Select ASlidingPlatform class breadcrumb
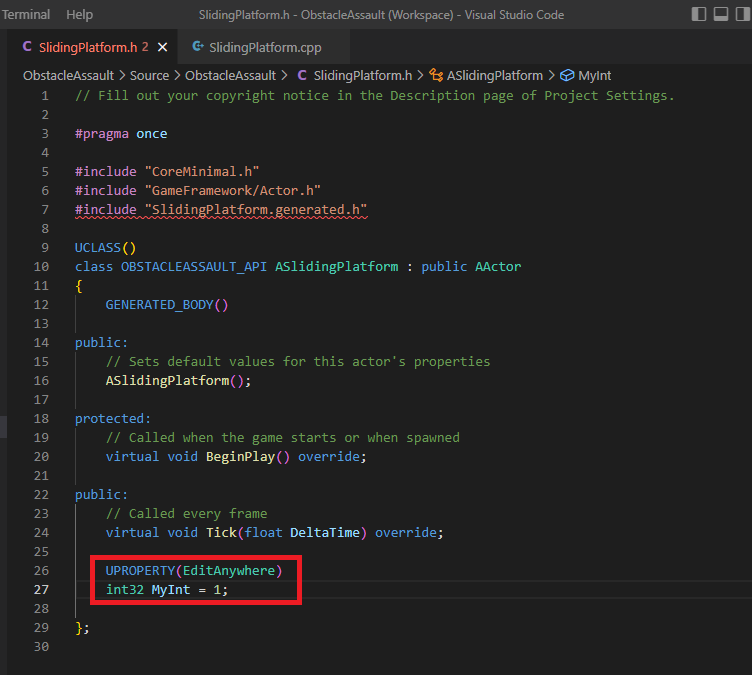The width and height of the screenshot is (752, 675). (495, 76)
